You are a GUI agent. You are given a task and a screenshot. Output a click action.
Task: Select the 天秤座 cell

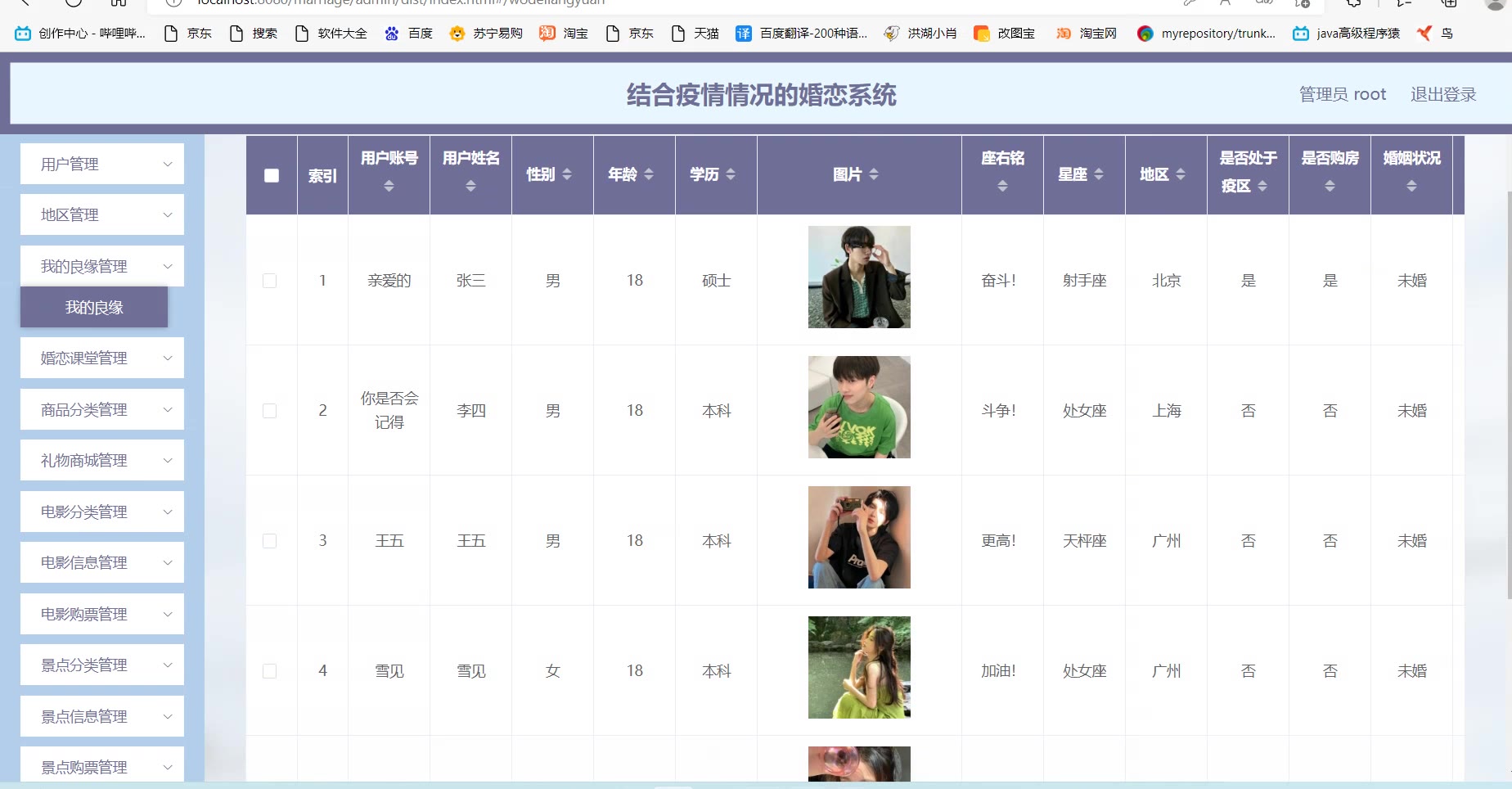1085,541
